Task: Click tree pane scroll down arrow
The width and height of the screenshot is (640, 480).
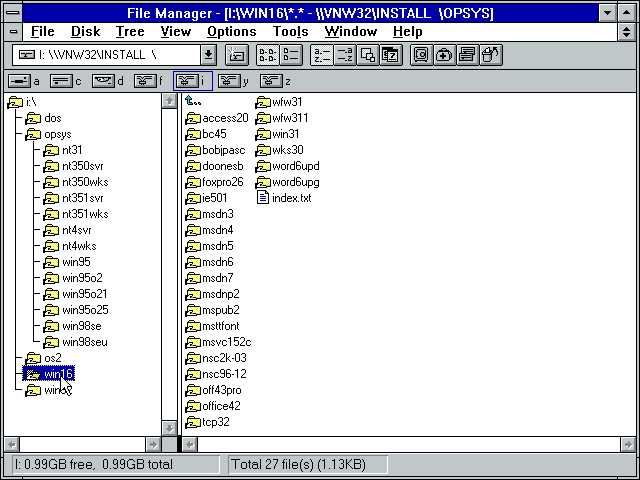Action: (x=169, y=428)
